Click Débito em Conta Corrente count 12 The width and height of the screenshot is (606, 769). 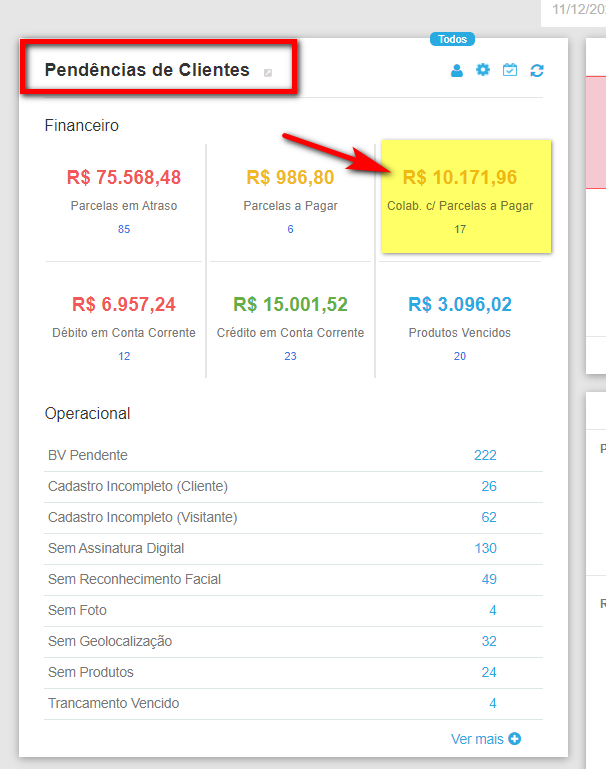124,356
